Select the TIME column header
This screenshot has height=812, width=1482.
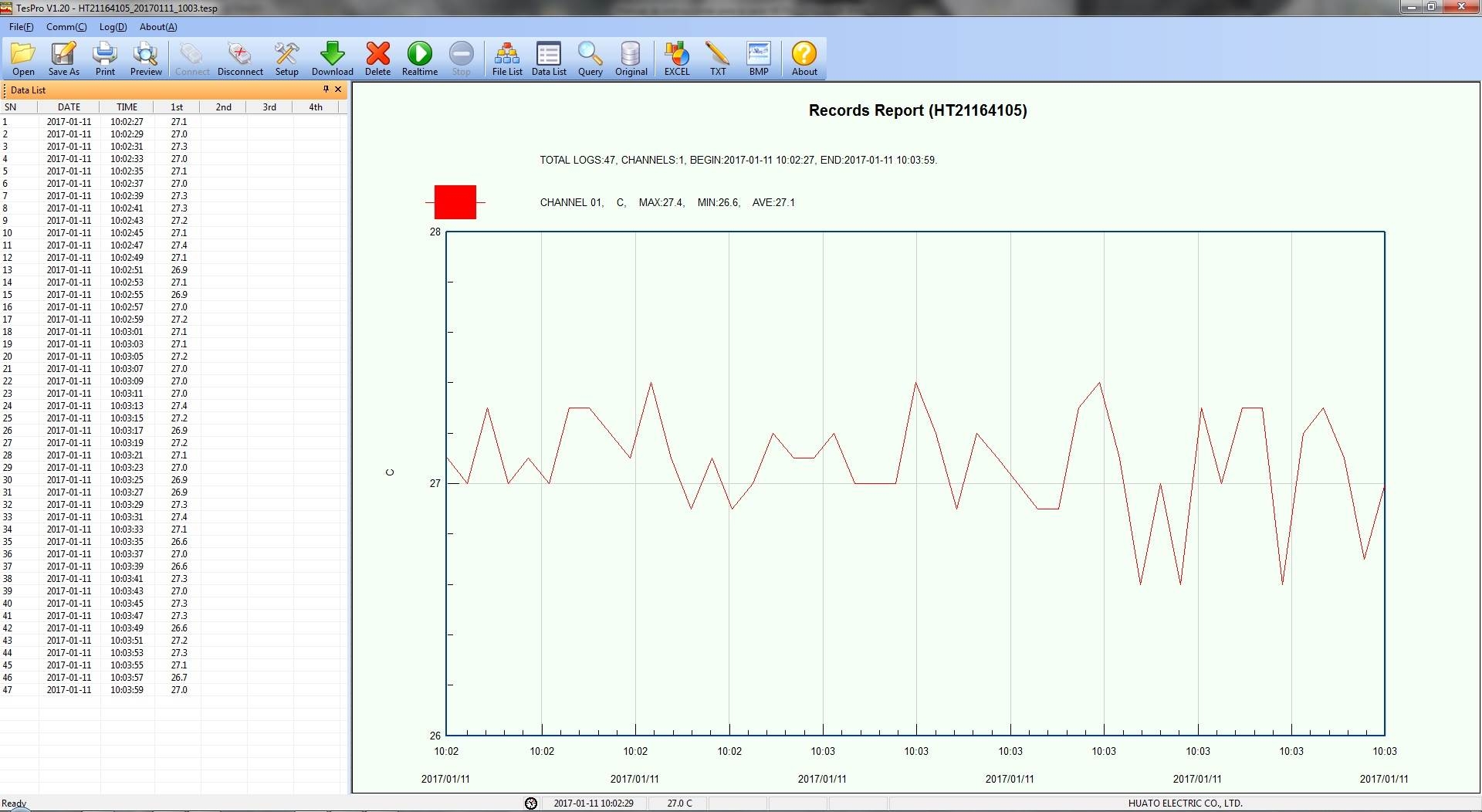pos(127,107)
